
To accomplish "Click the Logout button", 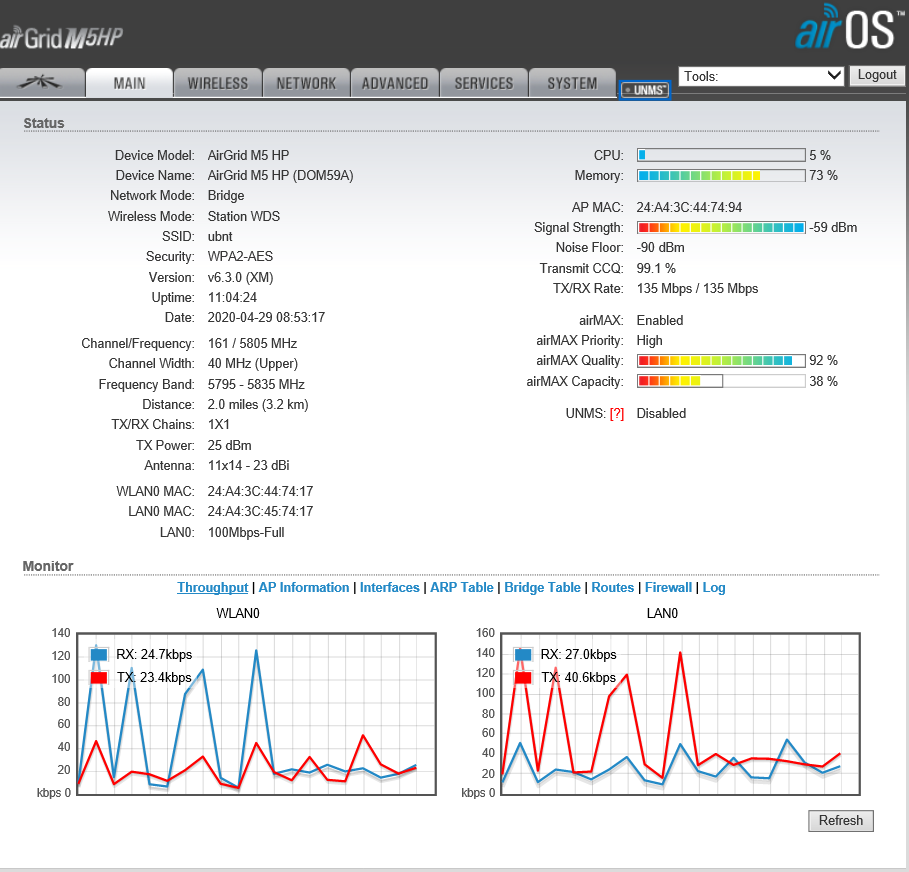I will pos(877,75).
